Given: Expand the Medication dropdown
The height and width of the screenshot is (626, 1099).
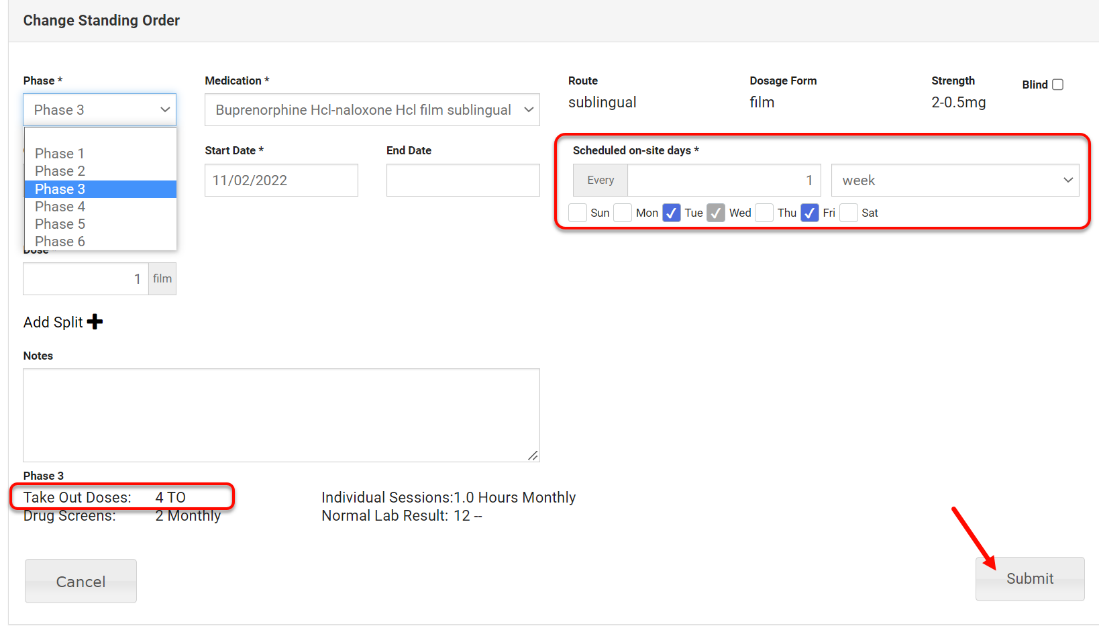Looking at the screenshot, I should [371, 110].
